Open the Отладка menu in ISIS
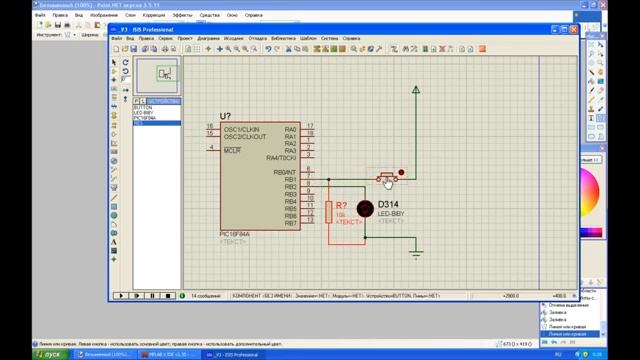 click(x=258, y=38)
